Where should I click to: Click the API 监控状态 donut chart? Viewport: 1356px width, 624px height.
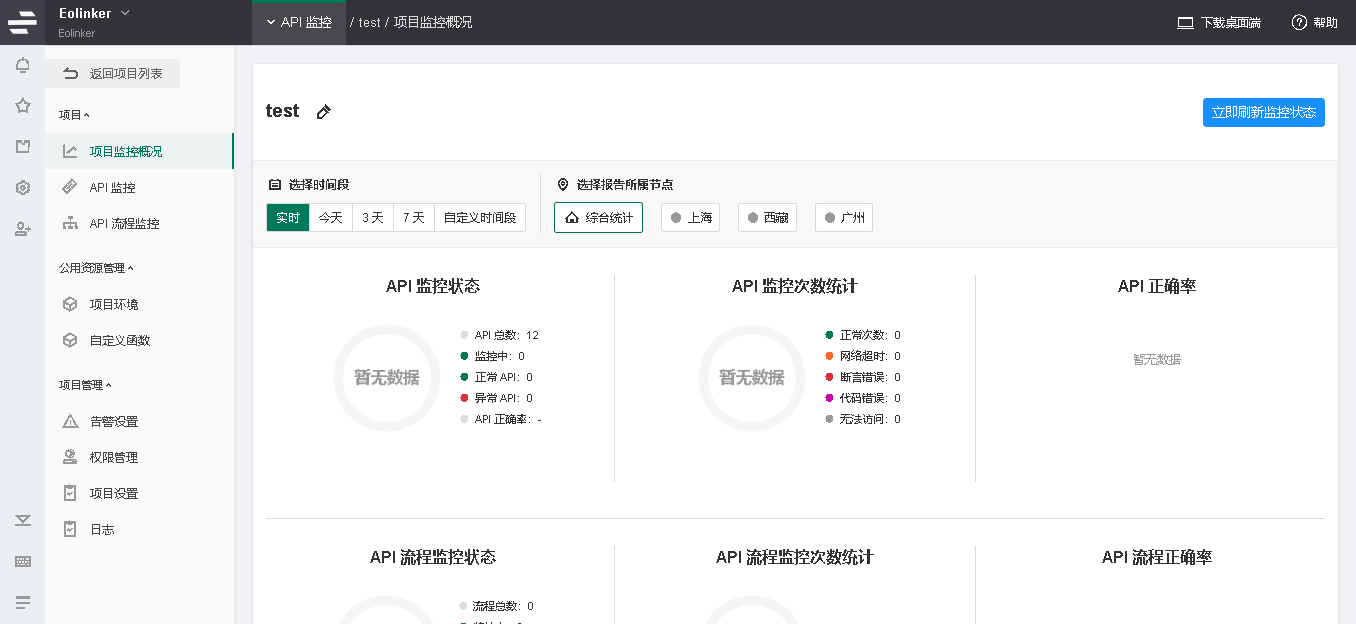387,378
